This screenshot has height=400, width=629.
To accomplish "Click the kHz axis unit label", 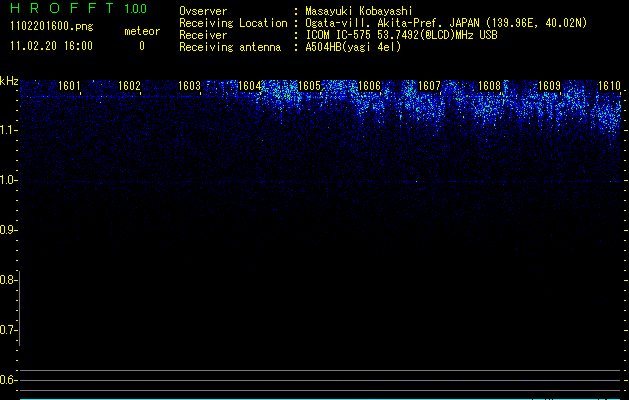I will pos(9,81).
